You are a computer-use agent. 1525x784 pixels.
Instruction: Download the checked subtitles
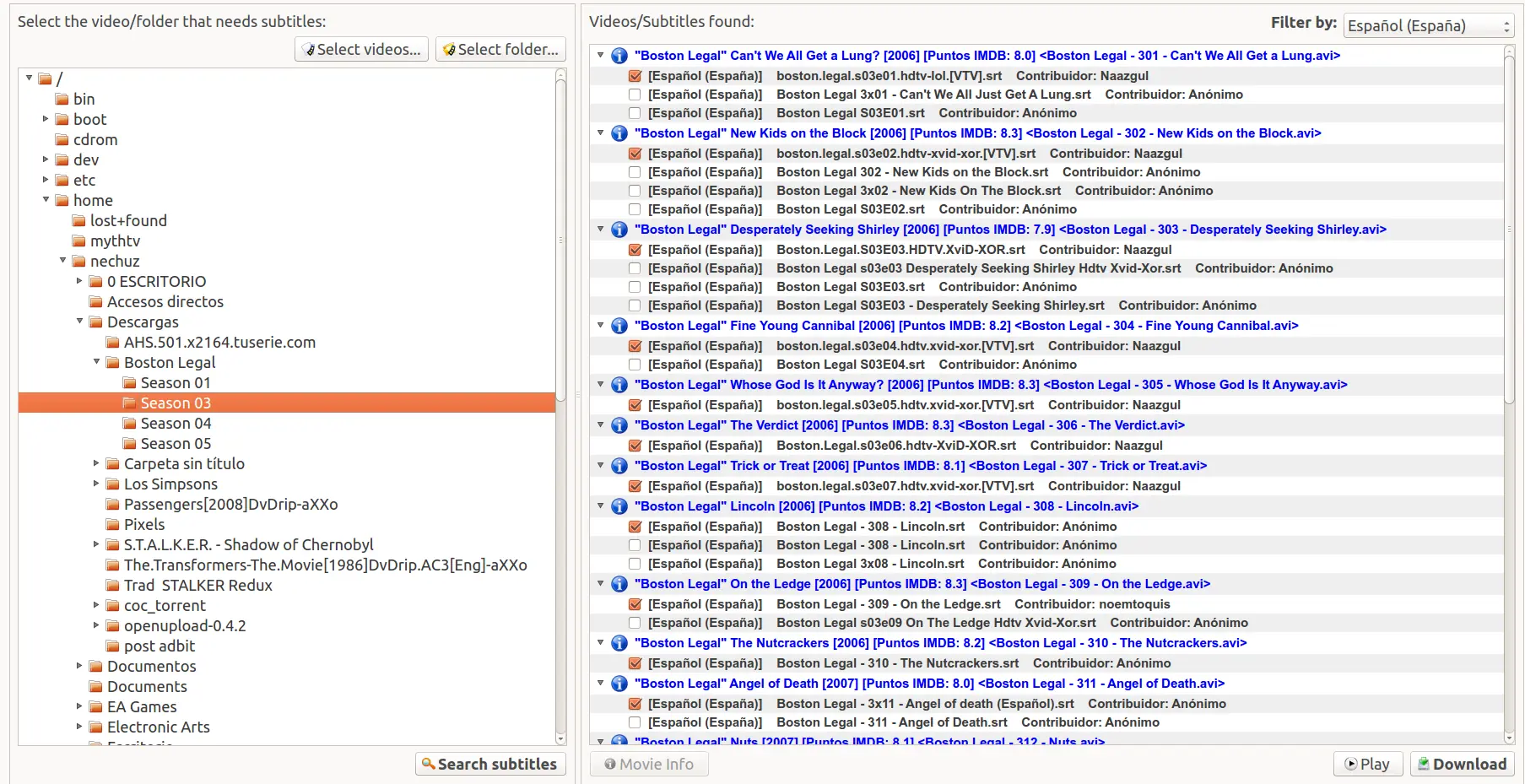[1462, 765]
